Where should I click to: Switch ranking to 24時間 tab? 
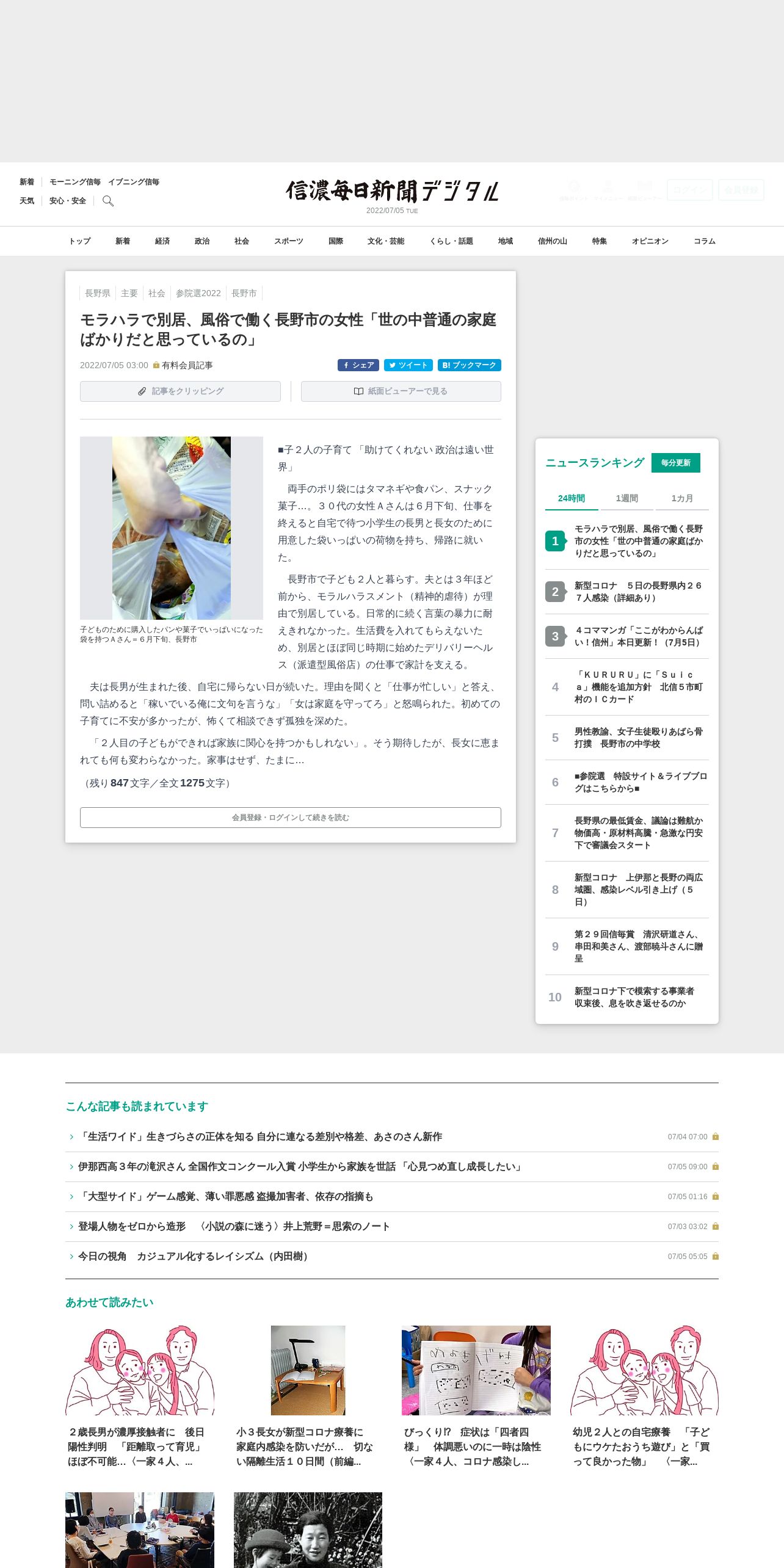pyautogui.click(x=572, y=498)
